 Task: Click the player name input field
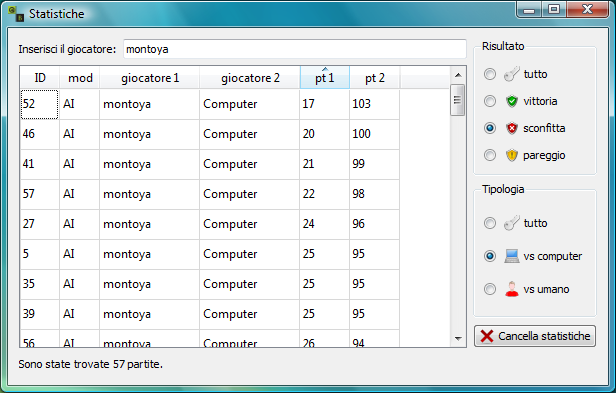click(x=295, y=49)
